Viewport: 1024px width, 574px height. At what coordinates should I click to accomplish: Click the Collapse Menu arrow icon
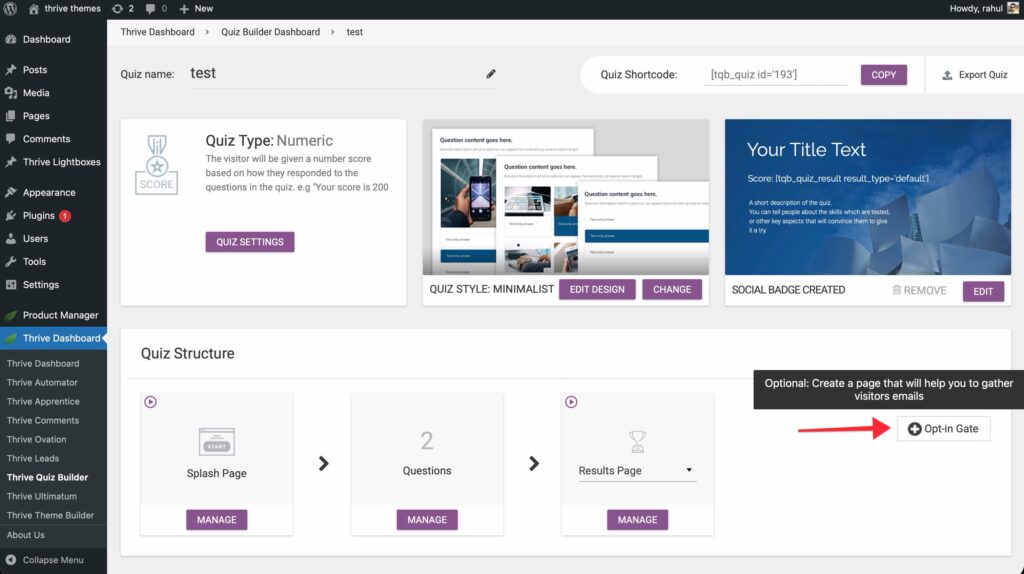tap(11, 560)
